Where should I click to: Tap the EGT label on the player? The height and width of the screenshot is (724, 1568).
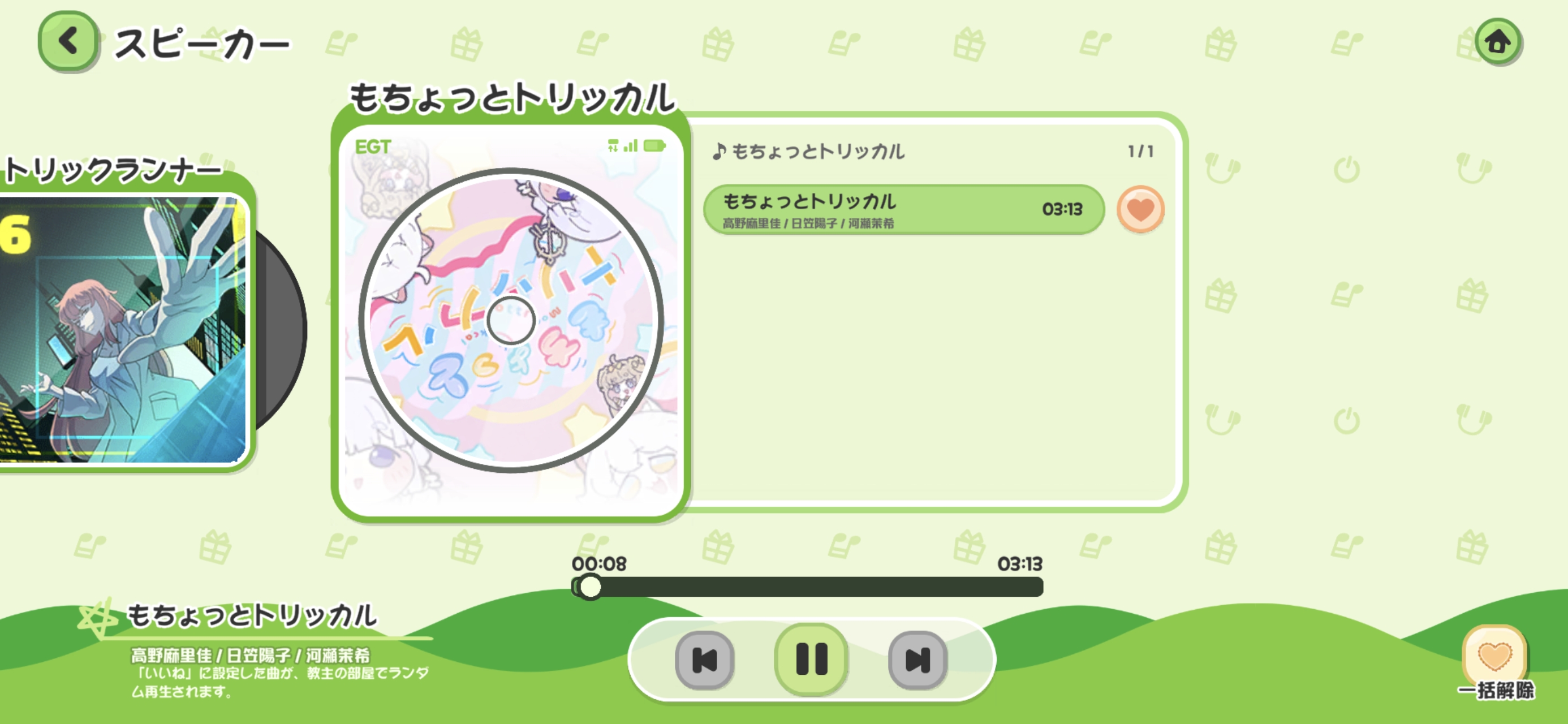(x=373, y=146)
